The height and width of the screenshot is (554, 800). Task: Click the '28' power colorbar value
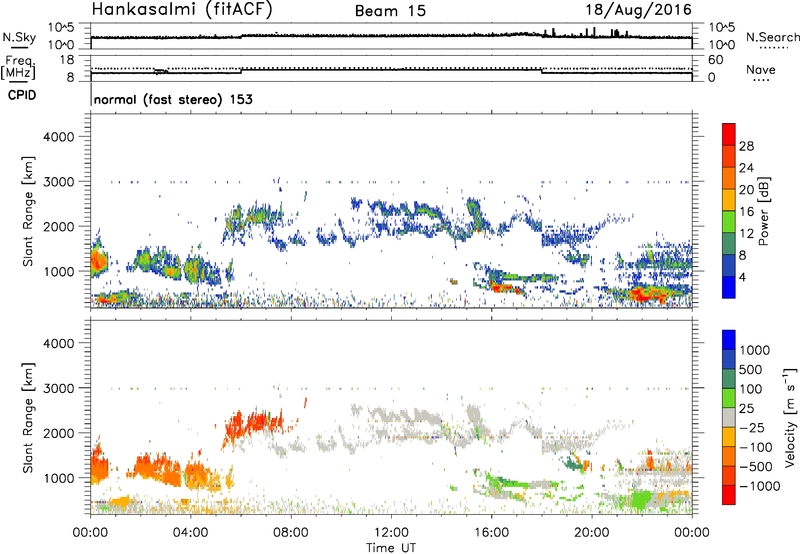[746, 146]
